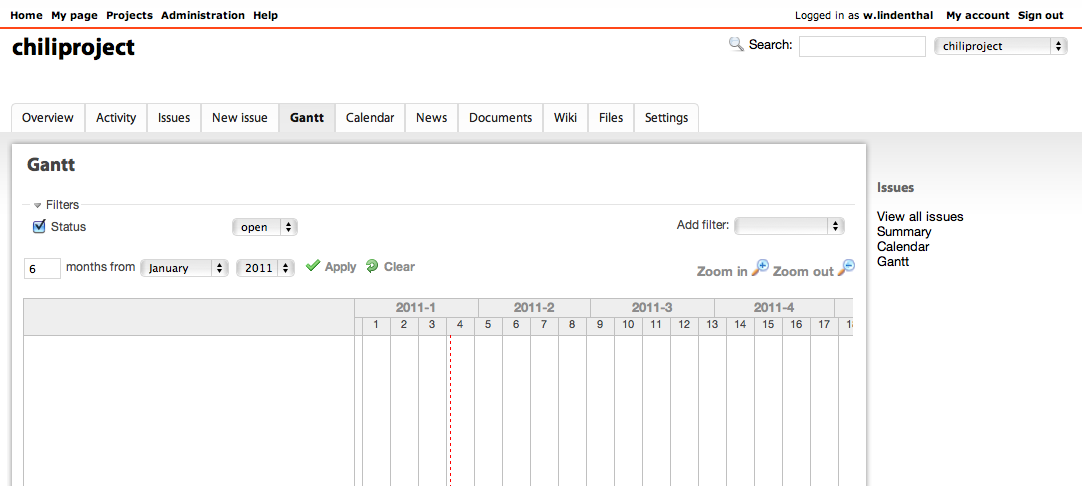
Task: Click the Zoom out link text
Action: (803, 271)
